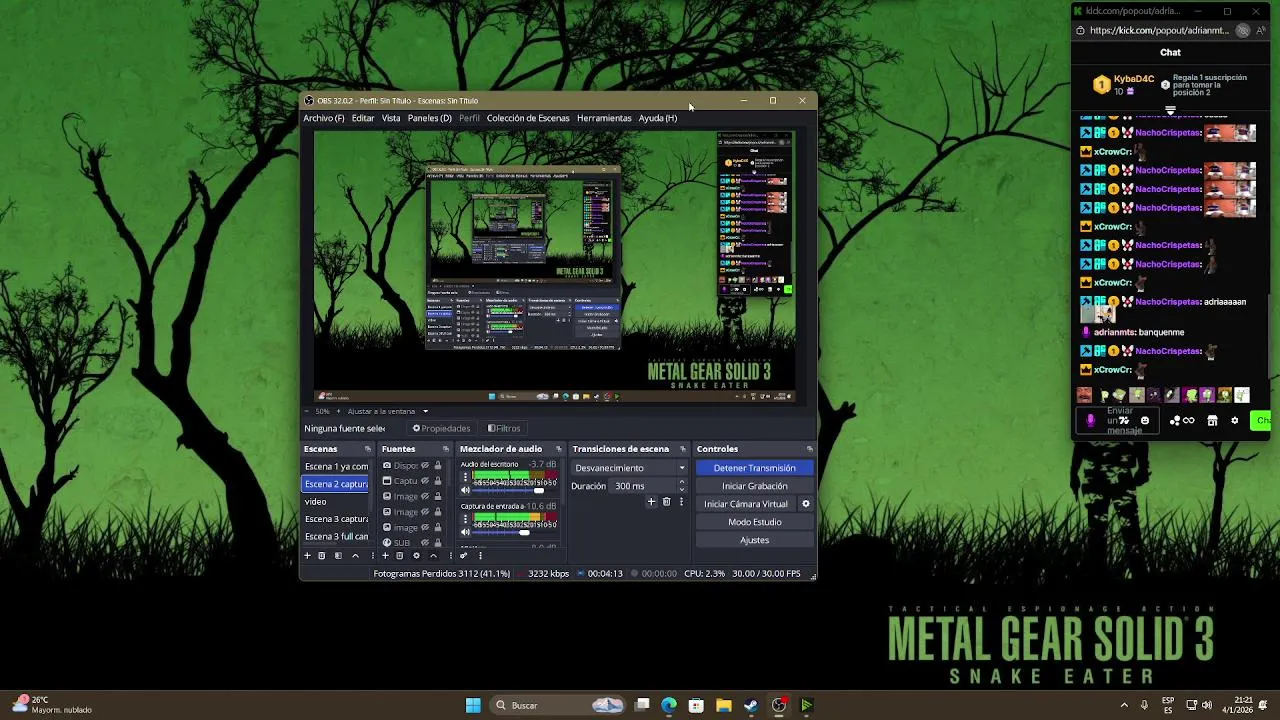The image size is (1280, 720).
Task: Click Detener Transmisión button
Action: (x=755, y=468)
